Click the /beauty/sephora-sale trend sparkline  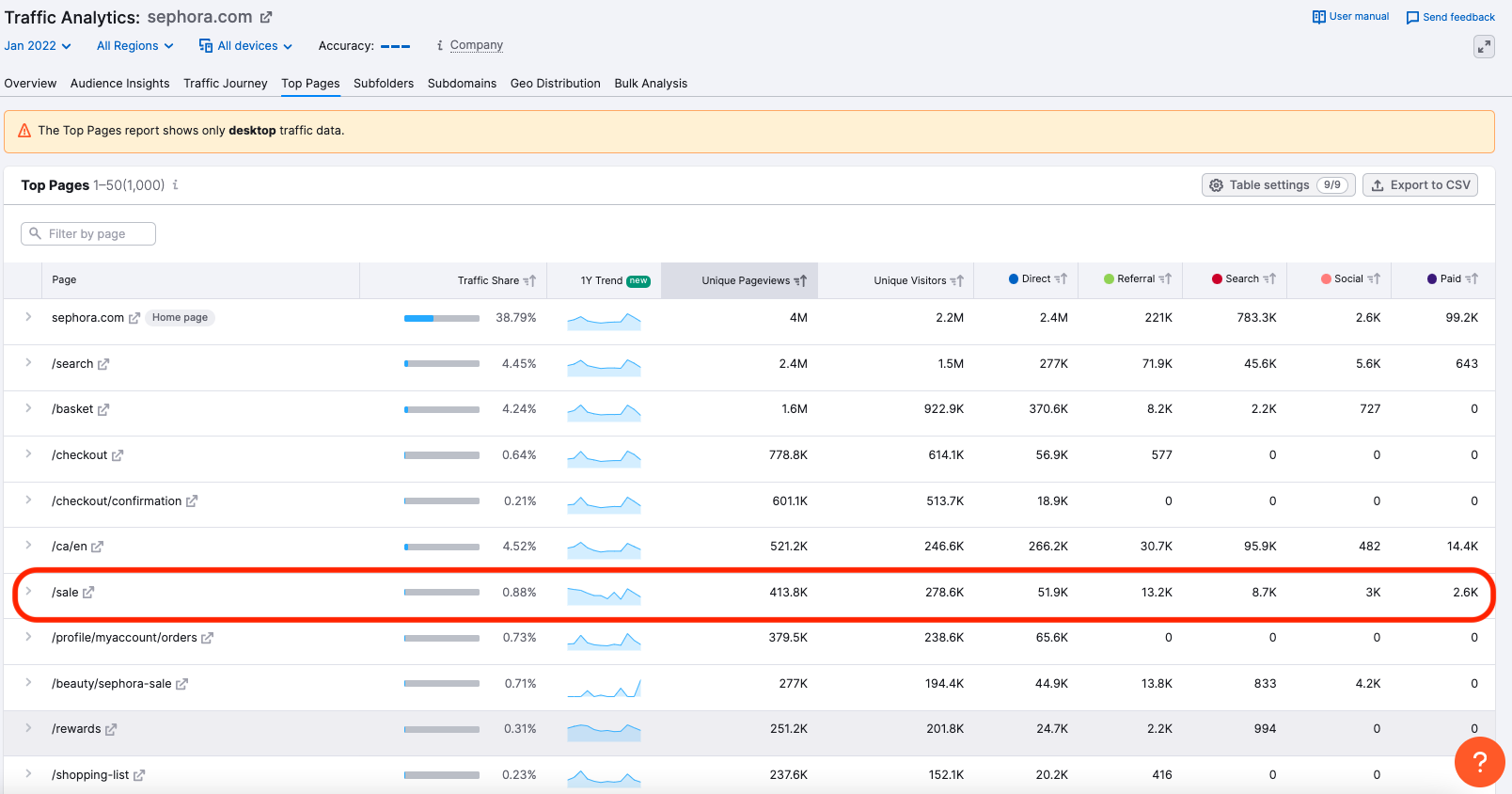click(604, 687)
